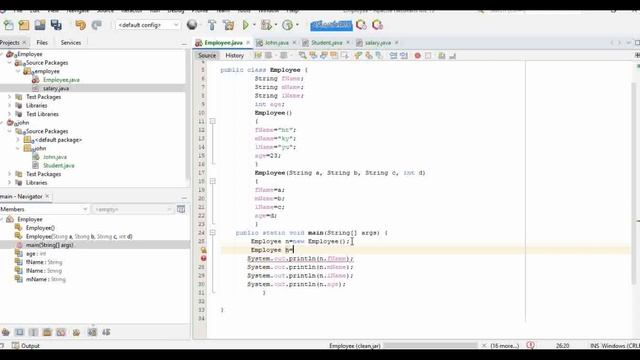This screenshot has height=360, width=640.
Task: Click the Clean and Build Project icon
Action: (x=229, y=25)
